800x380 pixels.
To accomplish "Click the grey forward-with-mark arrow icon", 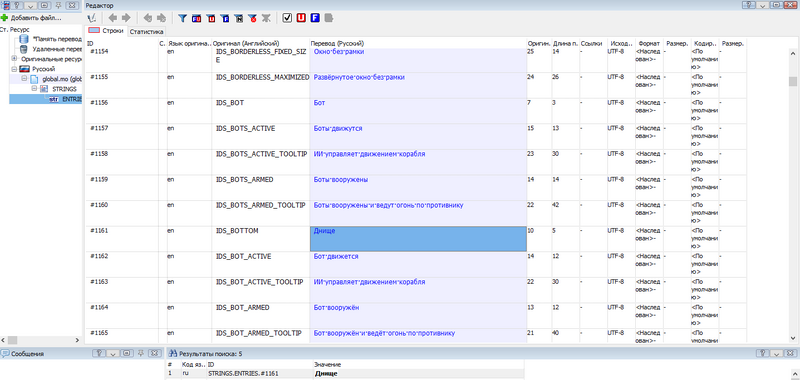I will pyautogui.click(x=161, y=18).
